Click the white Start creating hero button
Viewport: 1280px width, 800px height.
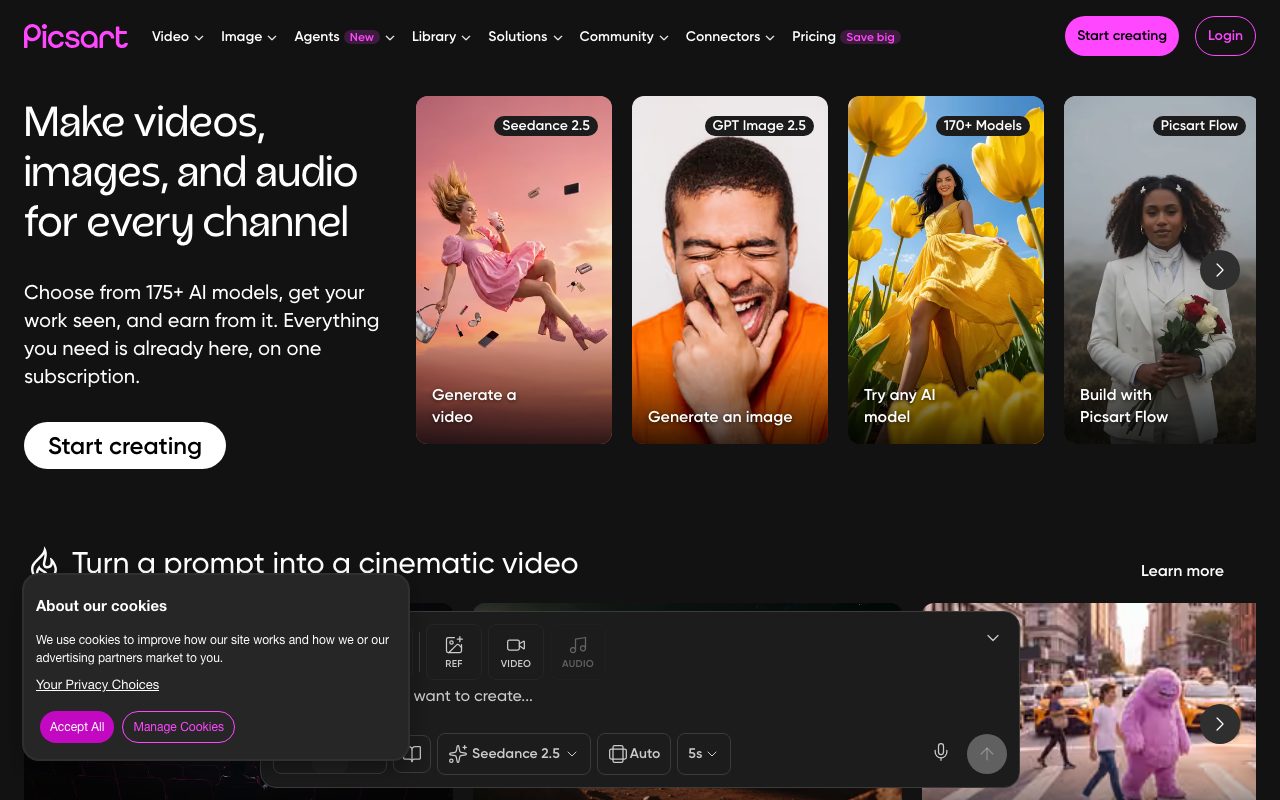tap(125, 446)
